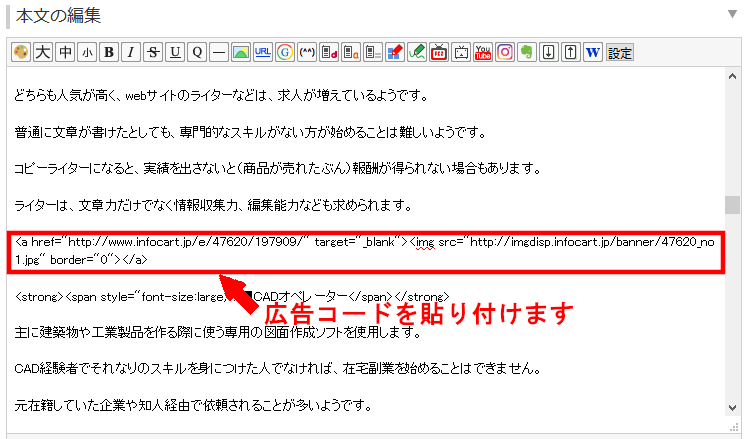Click the outlined TV icon
This screenshot has width=749, height=439.
pos(460,52)
